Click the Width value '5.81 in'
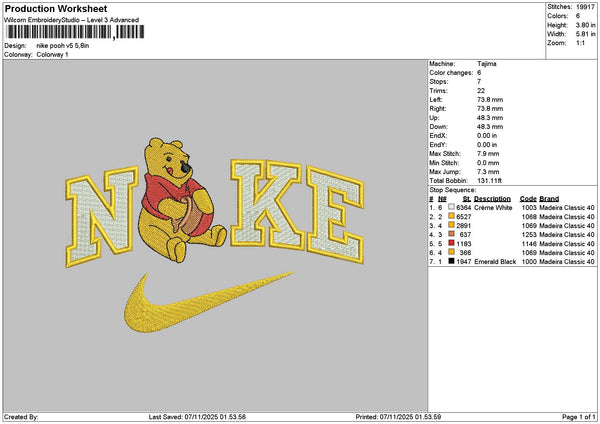The image size is (600, 424). [585, 34]
